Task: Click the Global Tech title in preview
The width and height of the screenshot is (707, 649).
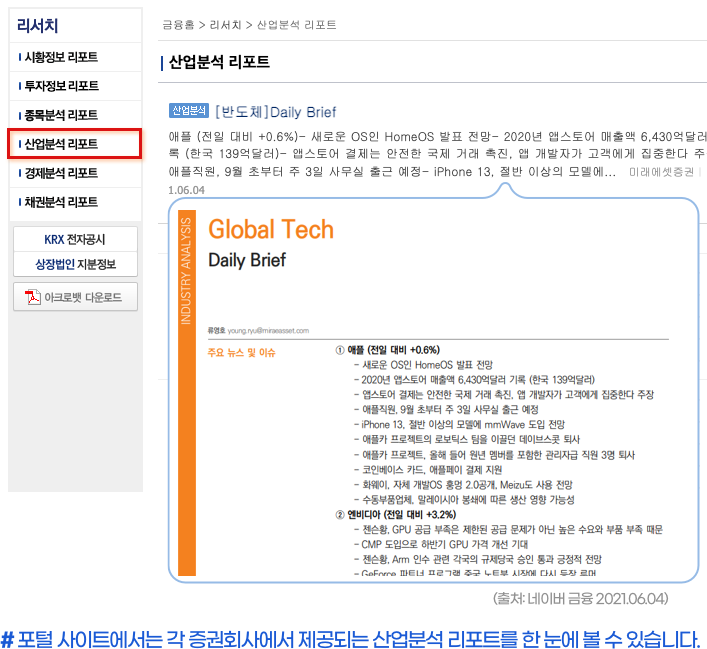Action: click(270, 229)
